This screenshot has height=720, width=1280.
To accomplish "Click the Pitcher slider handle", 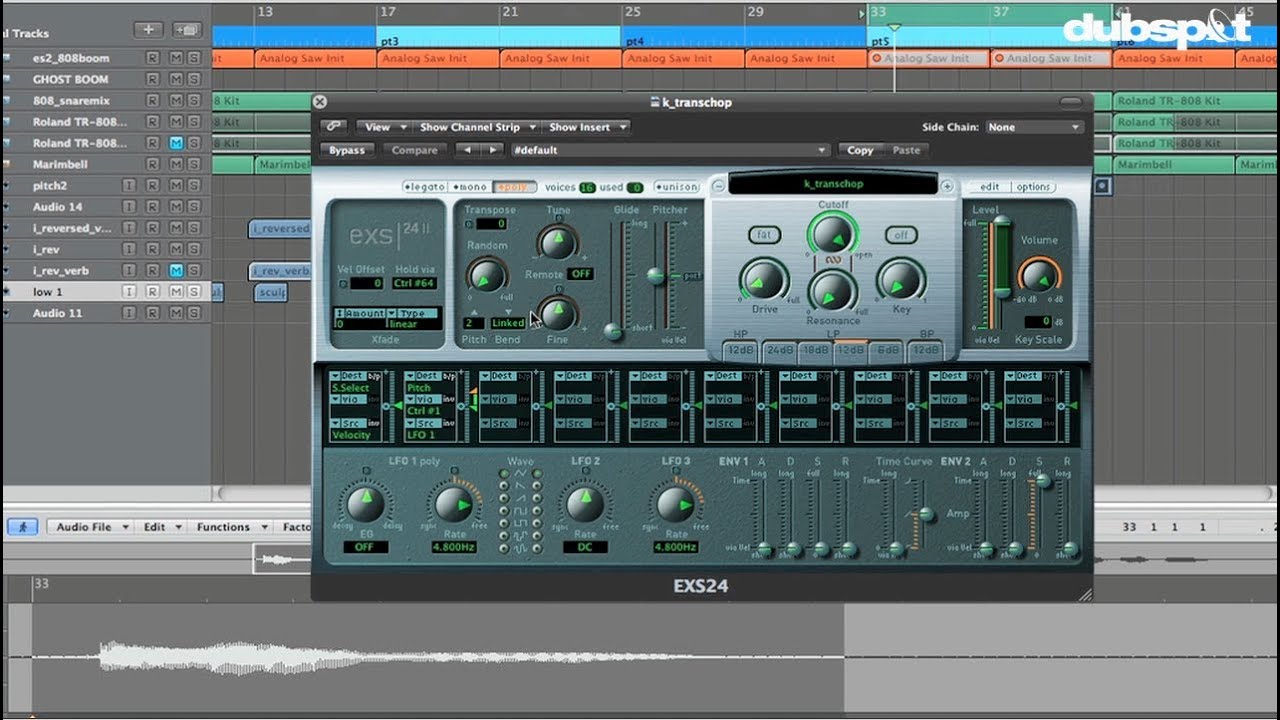I will pyautogui.click(x=656, y=274).
